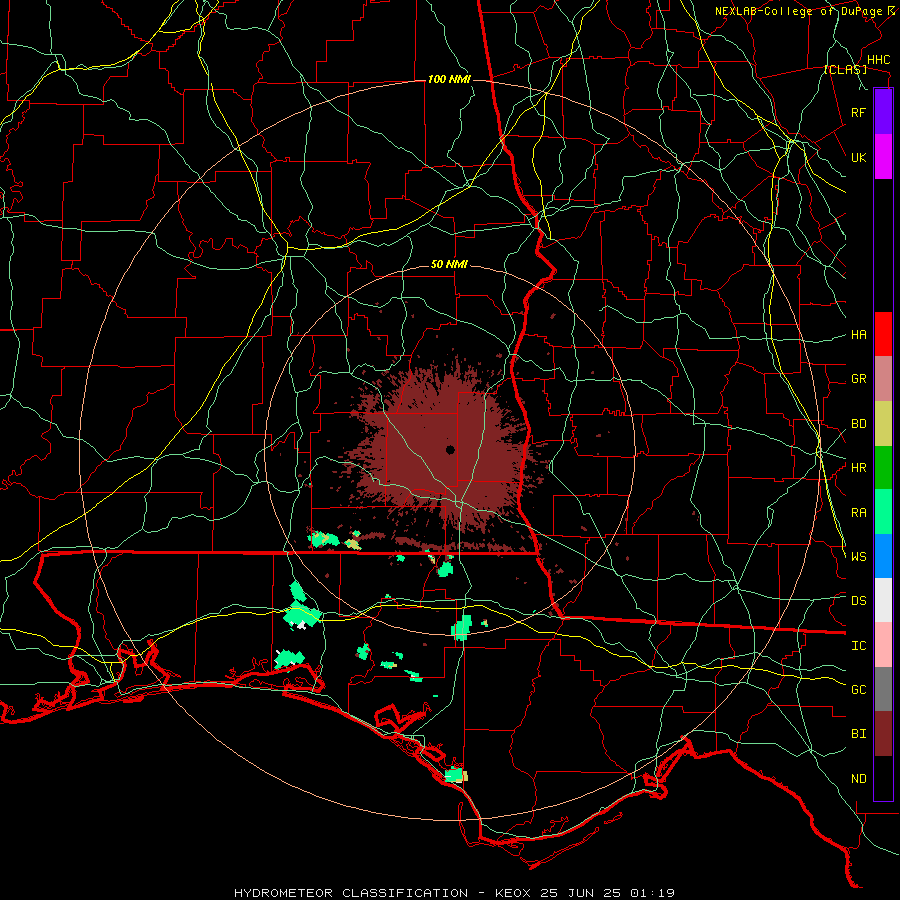The width and height of the screenshot is (900, 900).
Task: Click the HYDROMETEOR CLASSIFICATION title text
Action: click(351, 893)
